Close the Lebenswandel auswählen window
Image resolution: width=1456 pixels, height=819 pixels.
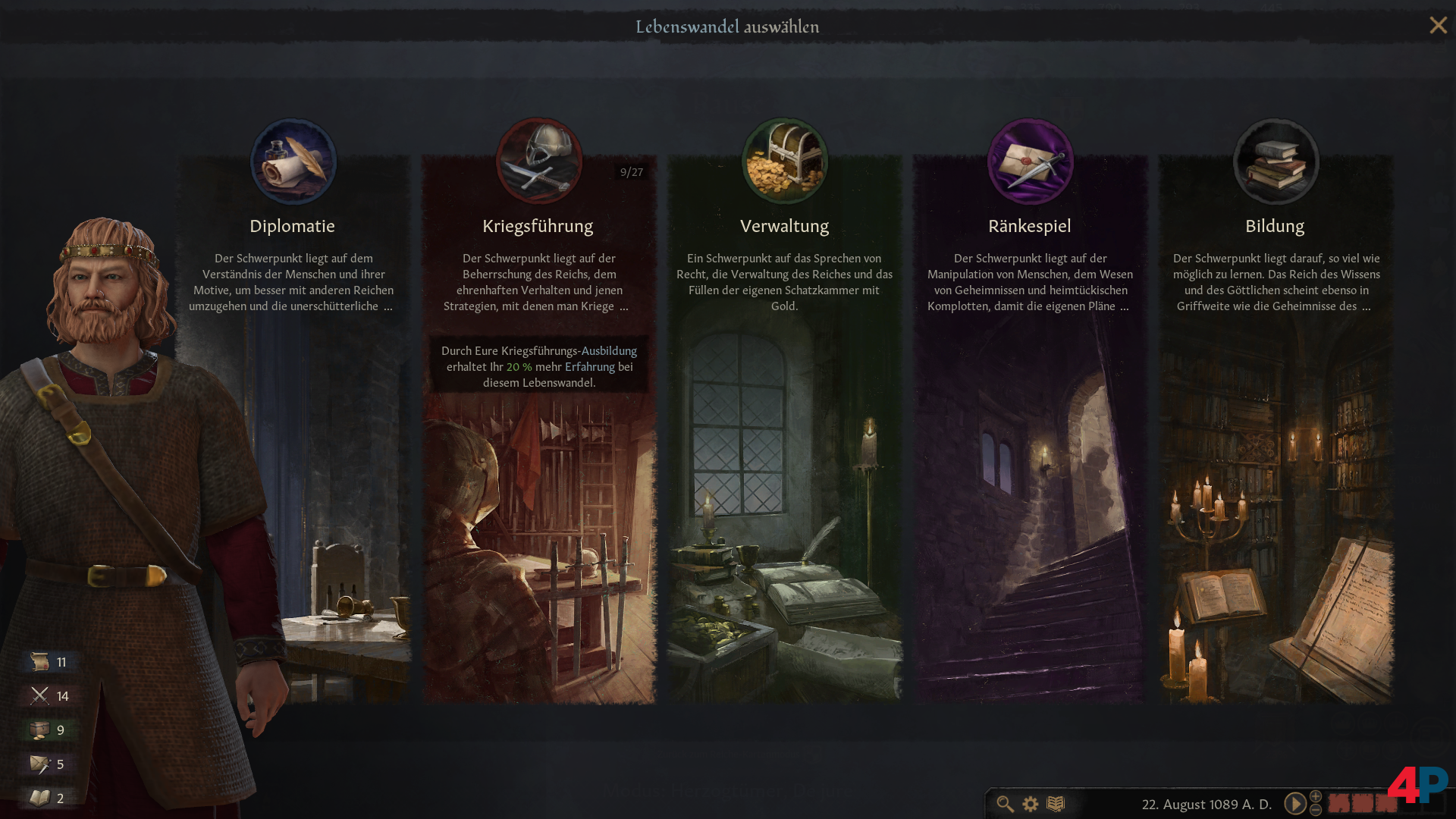[1438, 26]
